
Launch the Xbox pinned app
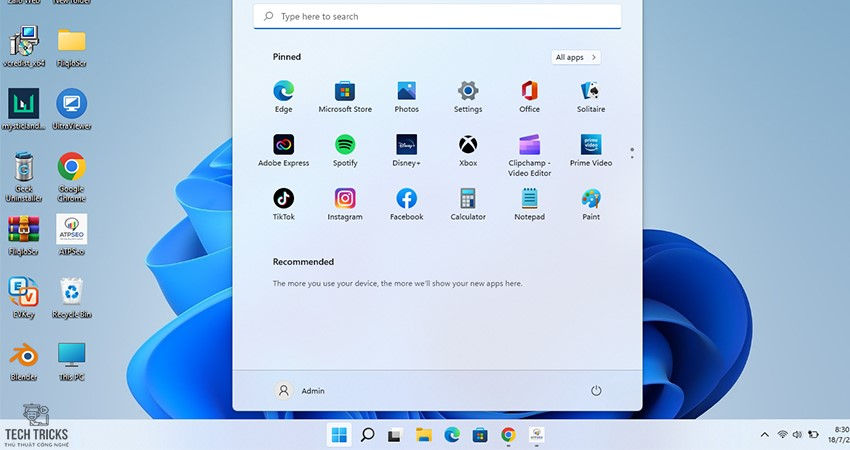click(x=468, y=151)
